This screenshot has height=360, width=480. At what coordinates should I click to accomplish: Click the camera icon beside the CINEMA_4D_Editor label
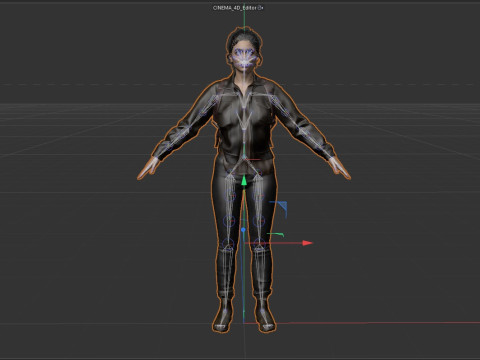click(x=261, y=8)
